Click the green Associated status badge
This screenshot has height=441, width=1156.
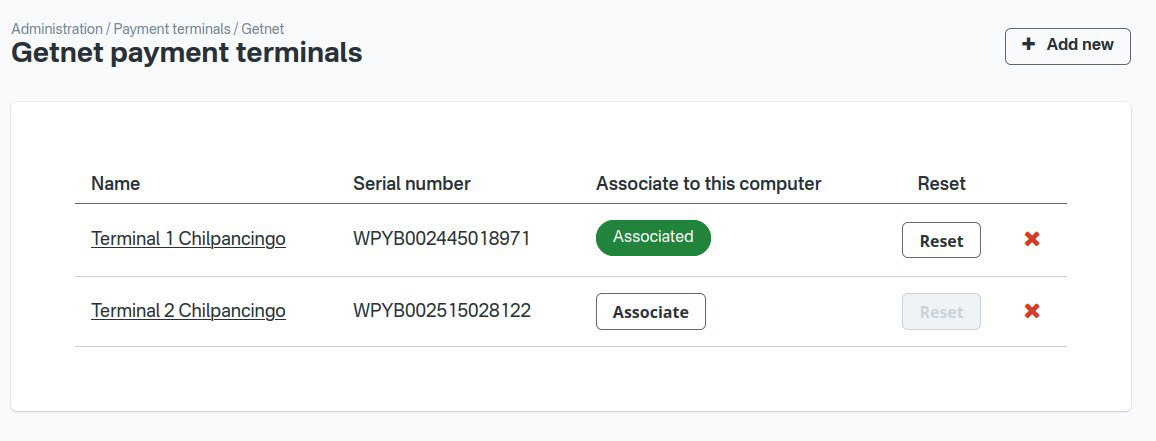[653, 237]
